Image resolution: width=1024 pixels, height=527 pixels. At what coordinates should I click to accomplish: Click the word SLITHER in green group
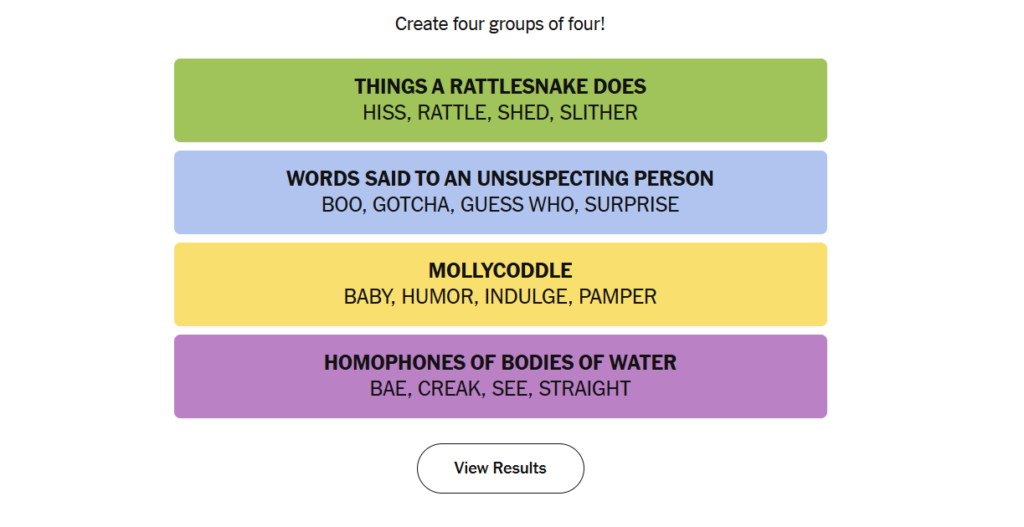coord(599,113)
